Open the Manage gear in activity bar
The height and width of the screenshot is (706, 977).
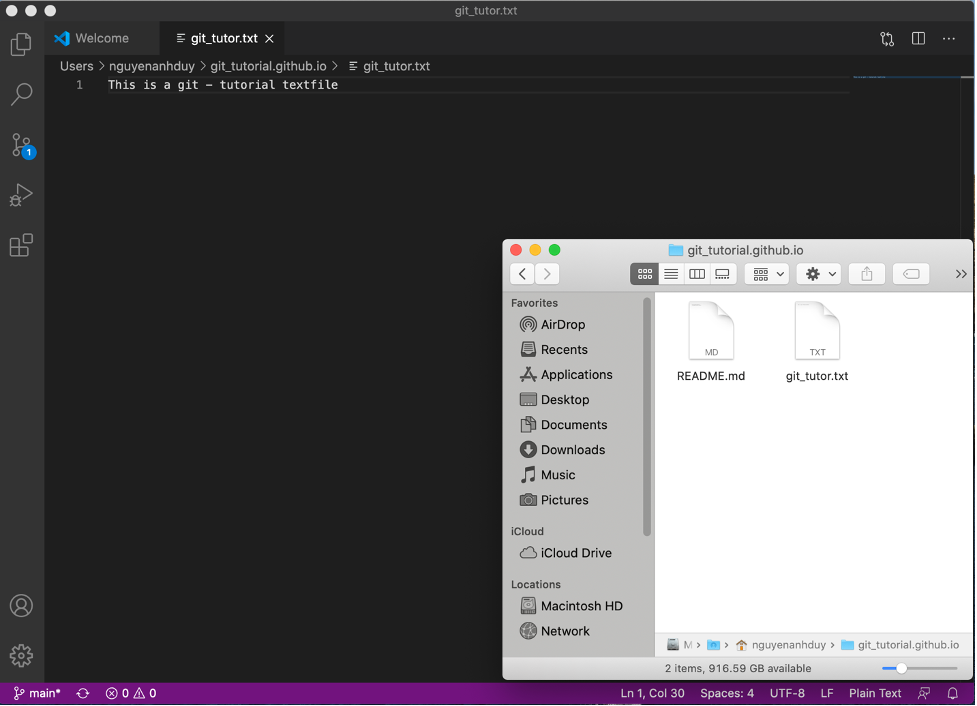tap(21, 656)
